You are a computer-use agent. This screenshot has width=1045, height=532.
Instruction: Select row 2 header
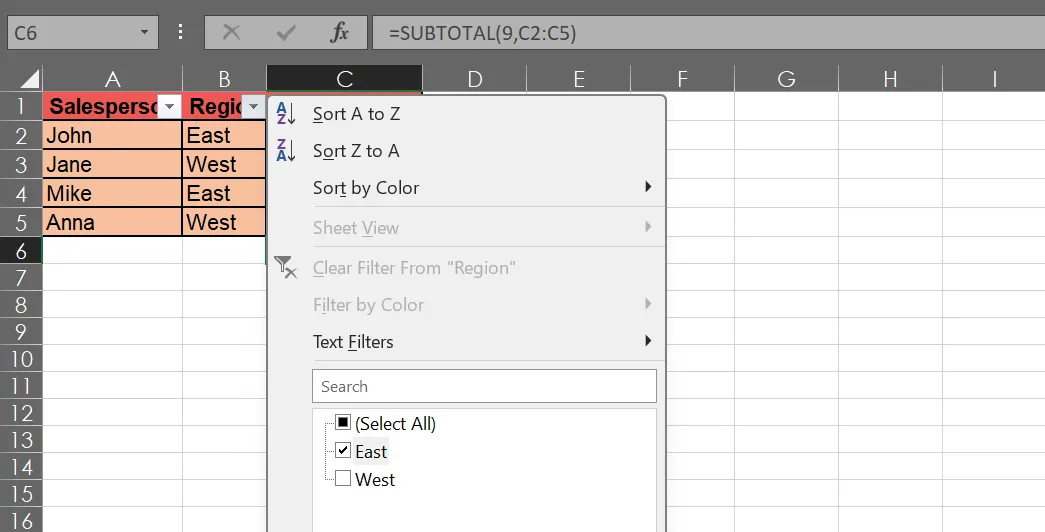point(21,135)
